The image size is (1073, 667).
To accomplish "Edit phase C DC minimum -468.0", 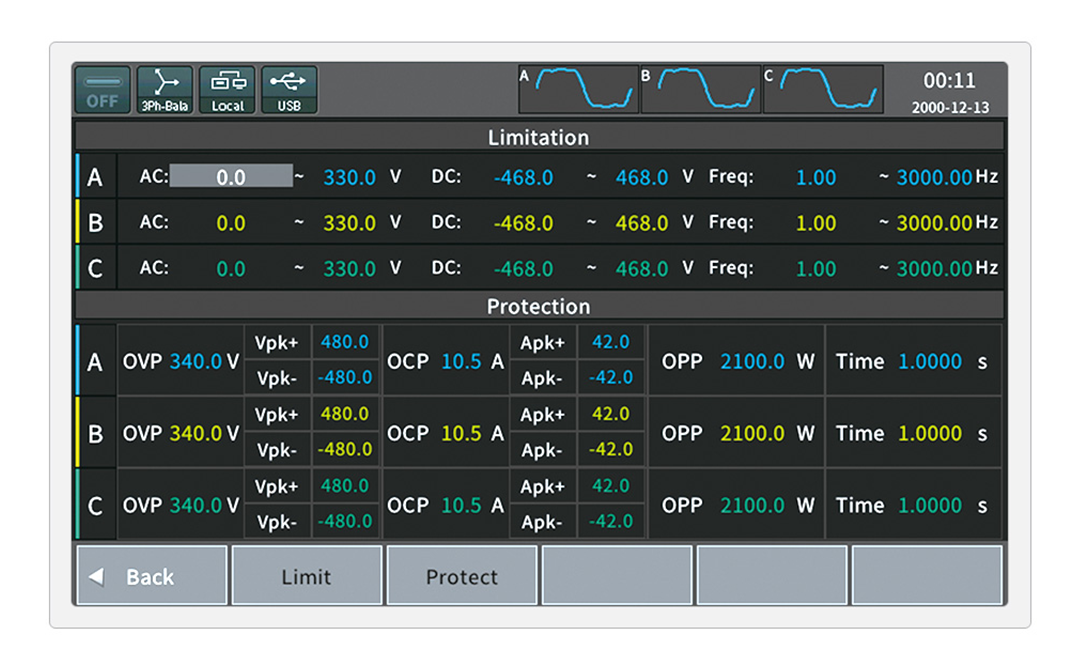I will pos(523,269).
